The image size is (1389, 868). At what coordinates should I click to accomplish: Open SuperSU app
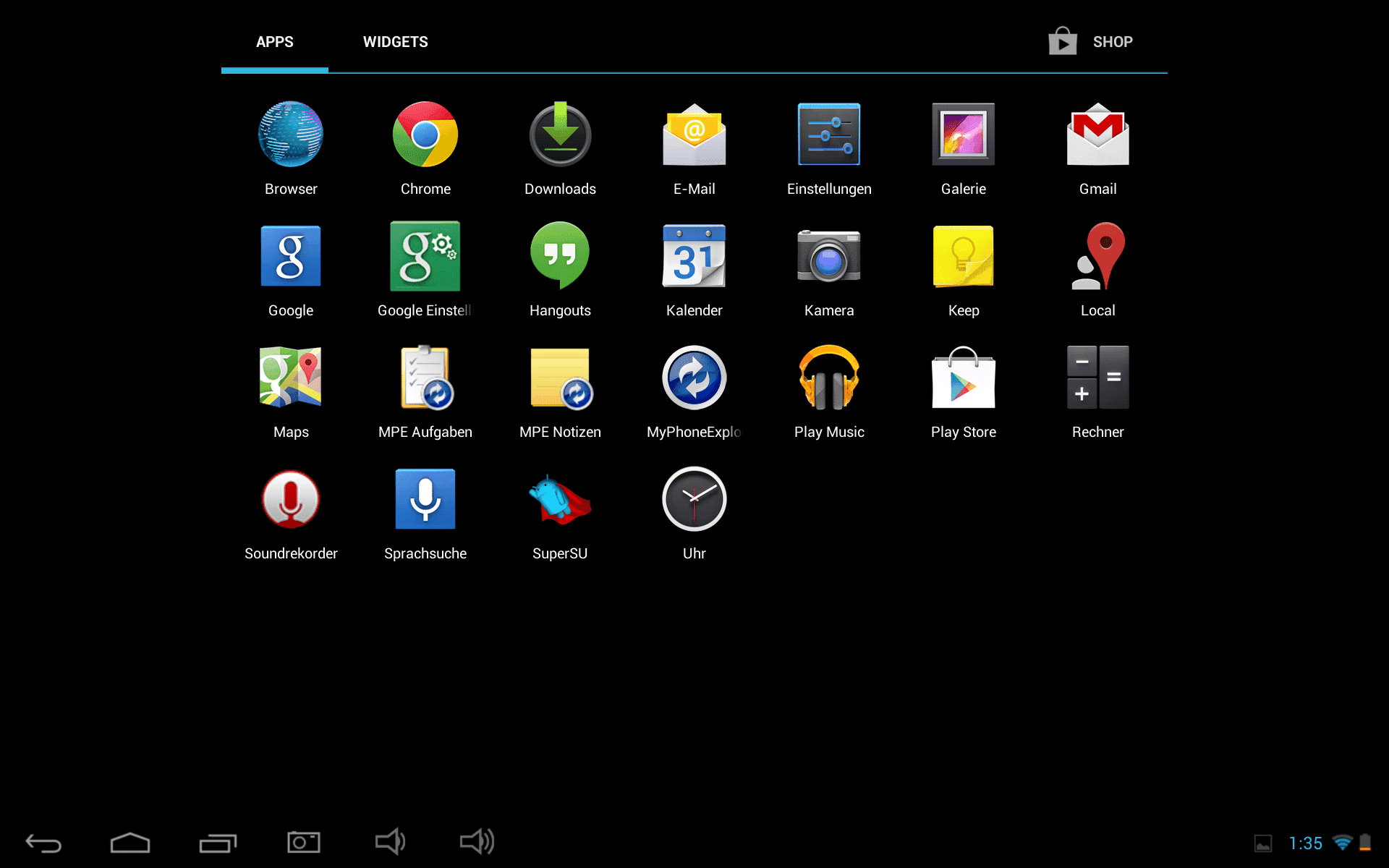[x=560, y=500]
